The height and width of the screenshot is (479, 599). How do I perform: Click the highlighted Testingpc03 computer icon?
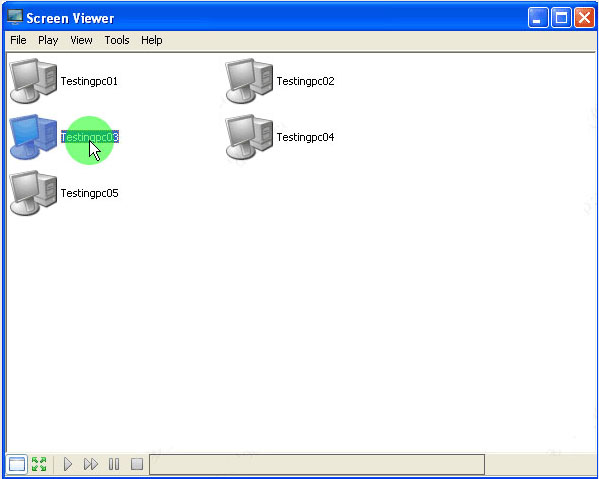33,137
